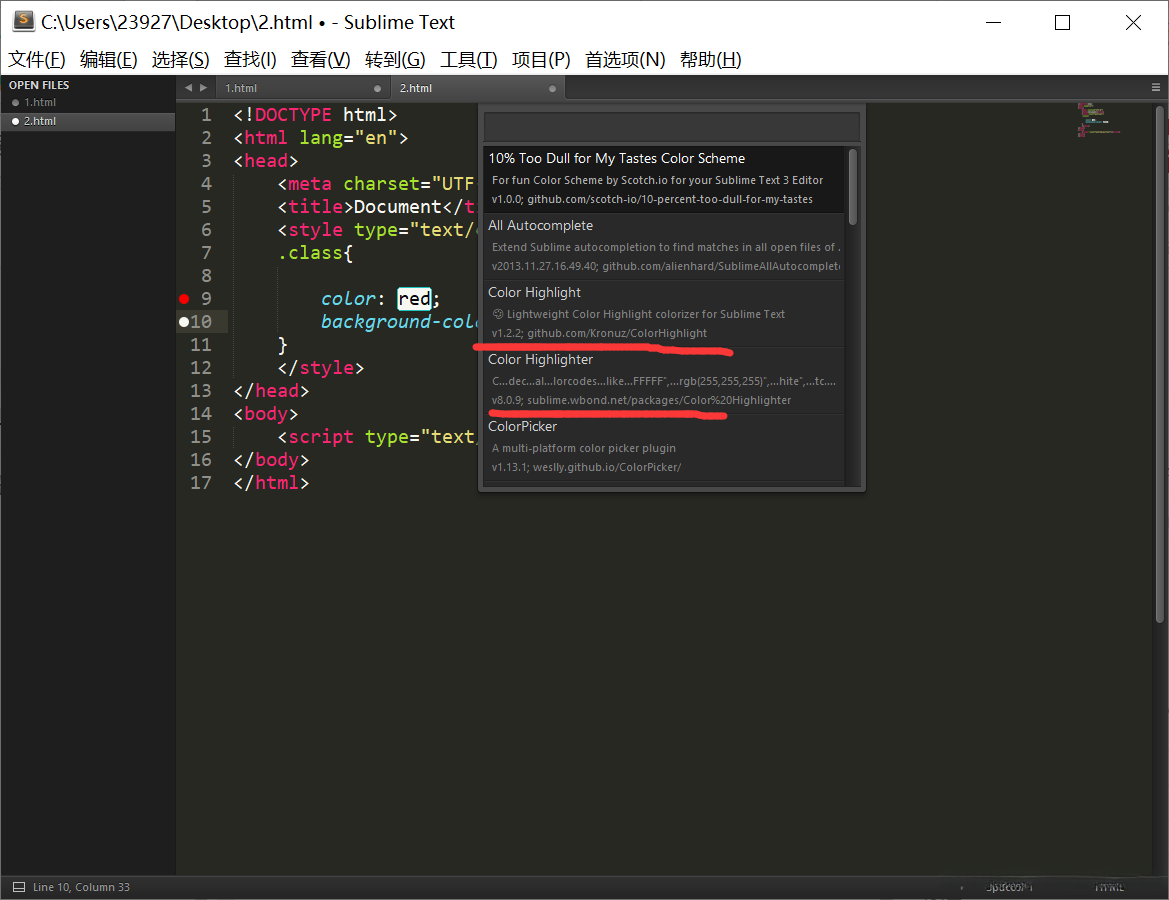The image size is (1169, 900).
Task: Select 1.html in the Open Files sidebar
Action: pyautogui.click(x=40, y=102)
